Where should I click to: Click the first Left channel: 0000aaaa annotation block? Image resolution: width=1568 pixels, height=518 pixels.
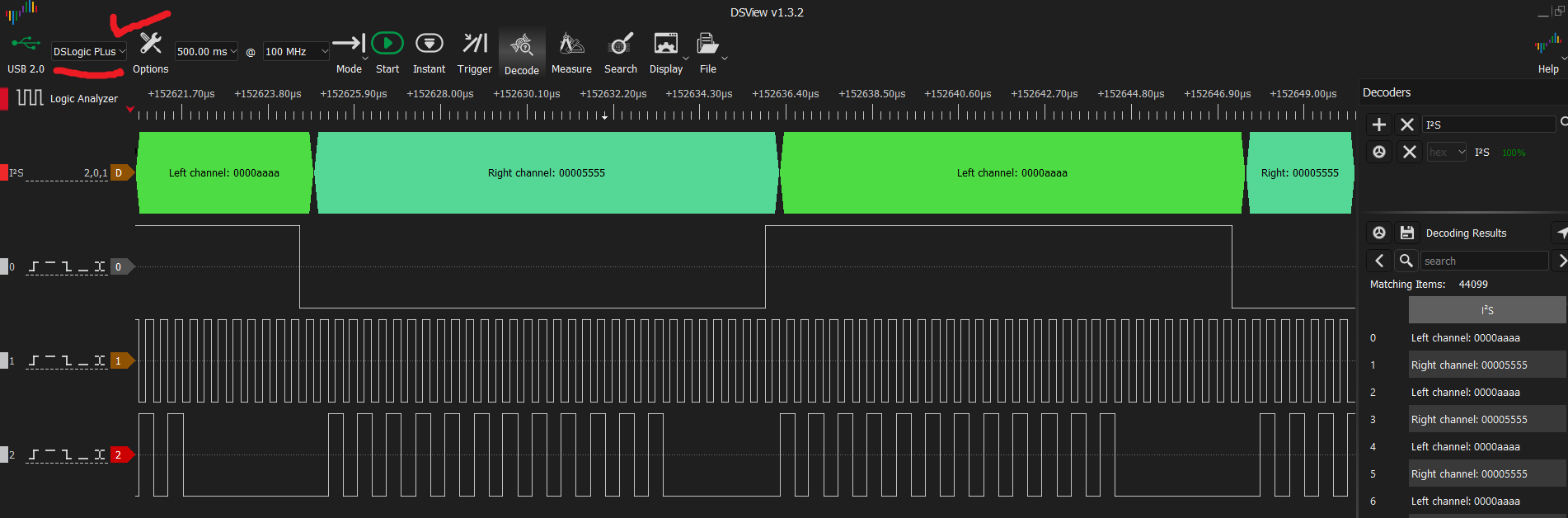click(224, 172)
